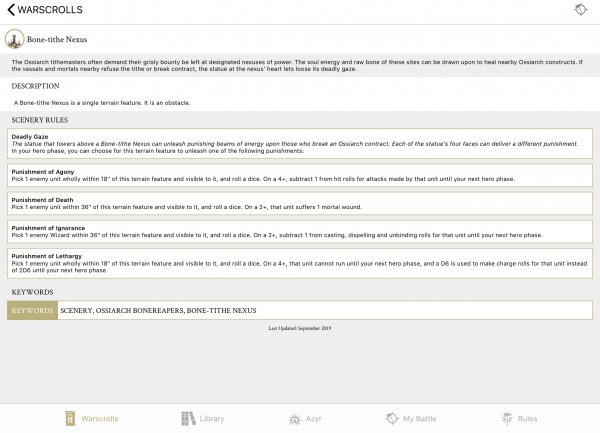Switch to the Azyr tab label
This screenshot has width=600, height=433.
[314, 418]
